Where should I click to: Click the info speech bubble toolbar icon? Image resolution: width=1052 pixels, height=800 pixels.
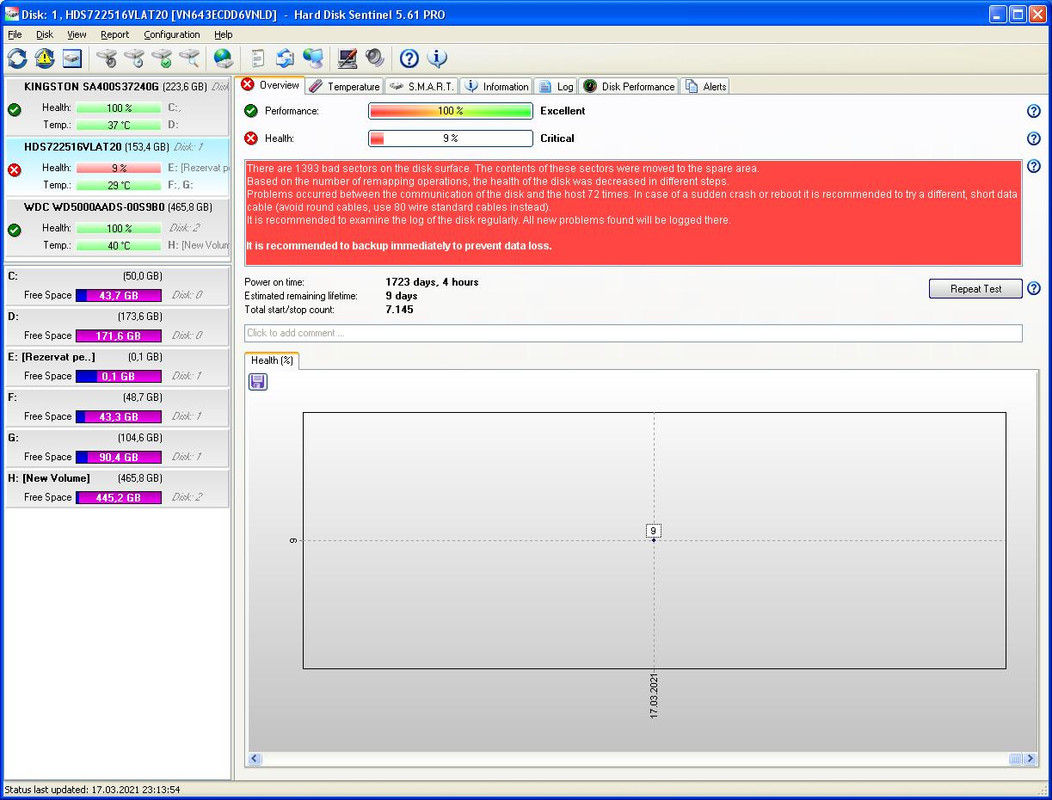point(437,58)
